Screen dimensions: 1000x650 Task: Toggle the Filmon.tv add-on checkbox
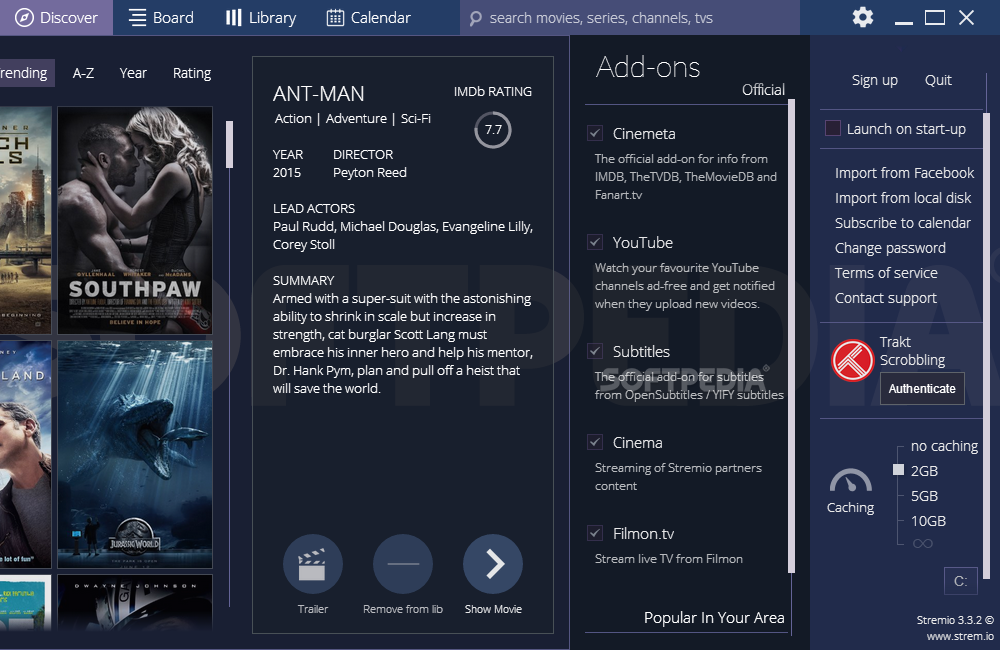(595, 533)
